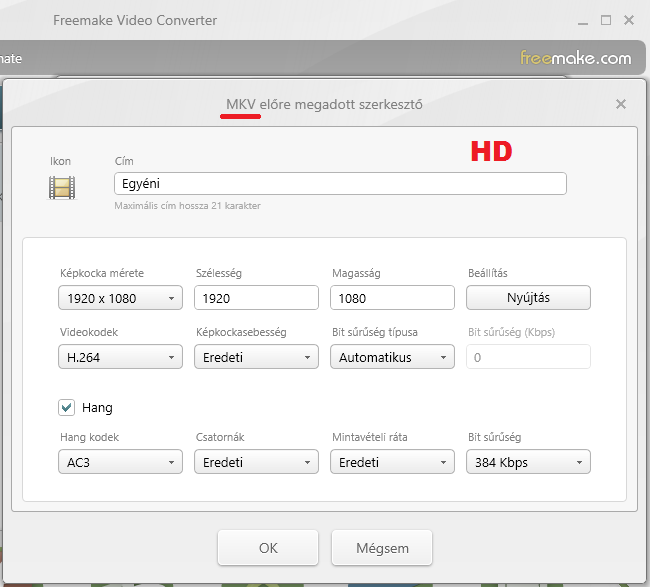Click the Beállítás label
This screenshot has height=587, width=650.
[488, 273]
